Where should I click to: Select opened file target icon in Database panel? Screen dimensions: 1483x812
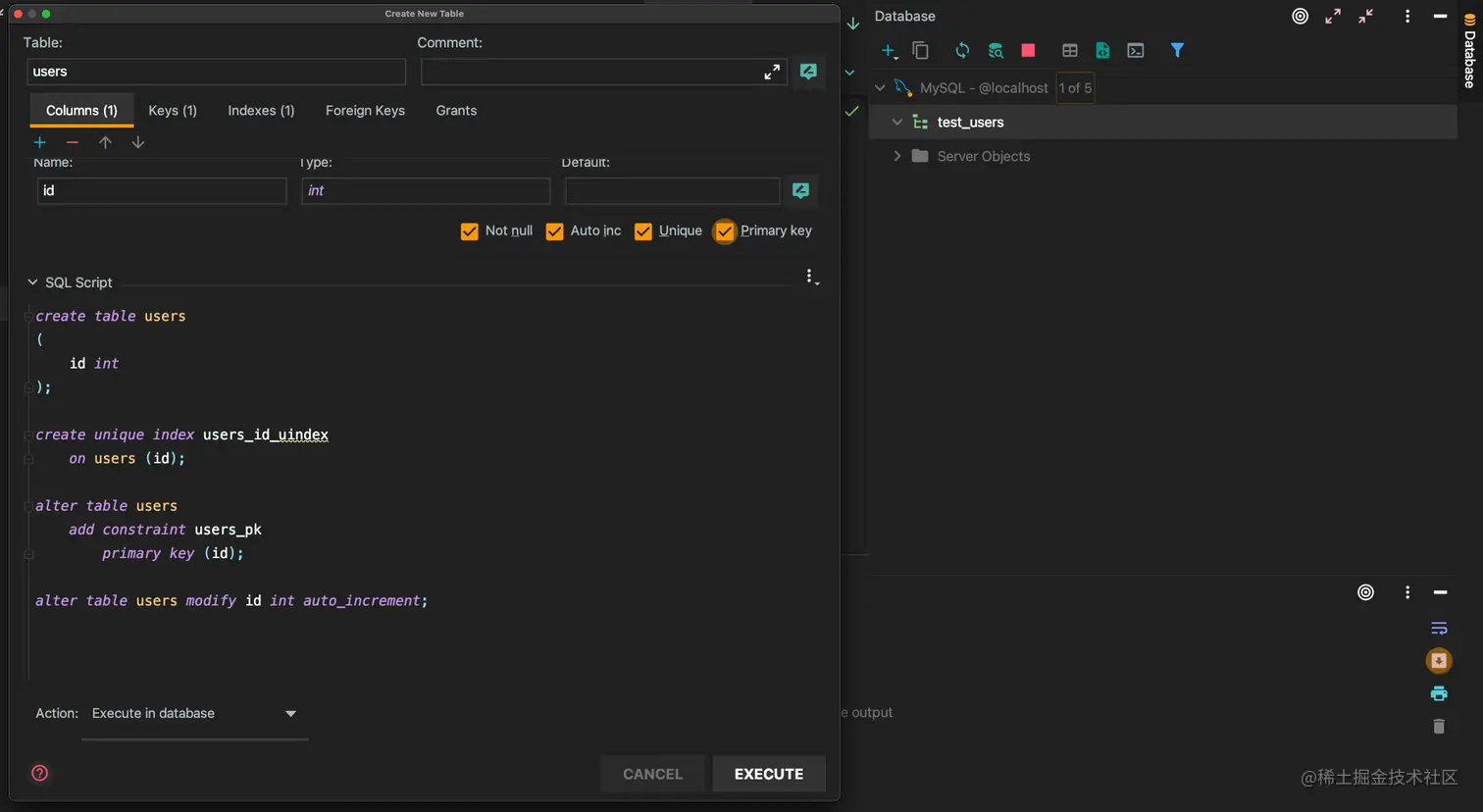point(1300,16)
